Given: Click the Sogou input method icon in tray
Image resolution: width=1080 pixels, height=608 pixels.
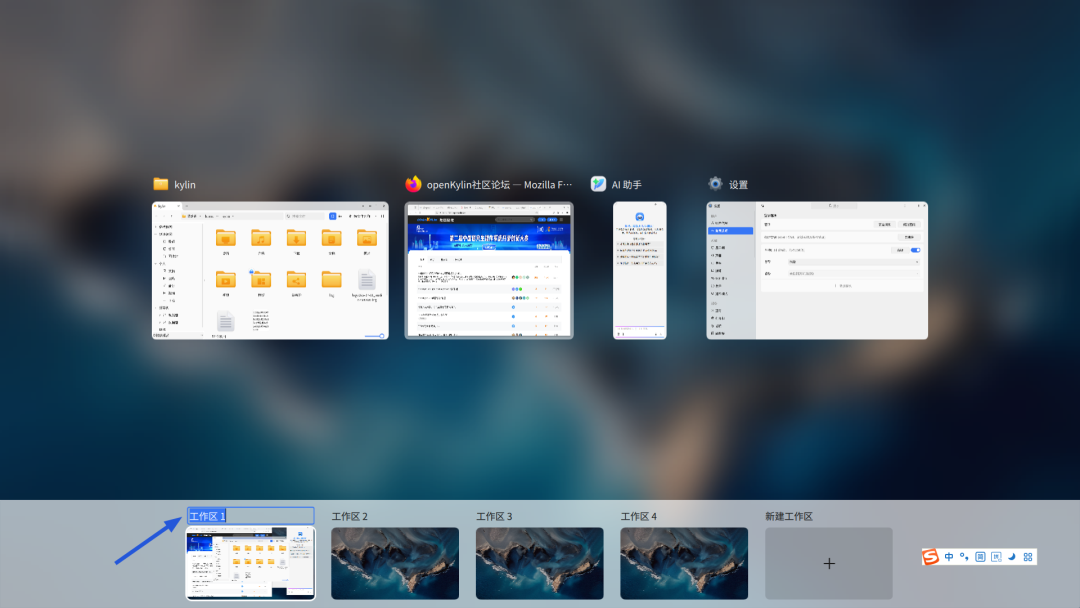Looking at the screenshot, I should point(931,557).
